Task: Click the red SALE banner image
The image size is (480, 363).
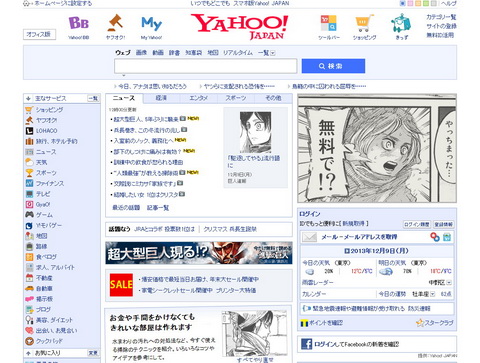Action: [x=121, y=285]
